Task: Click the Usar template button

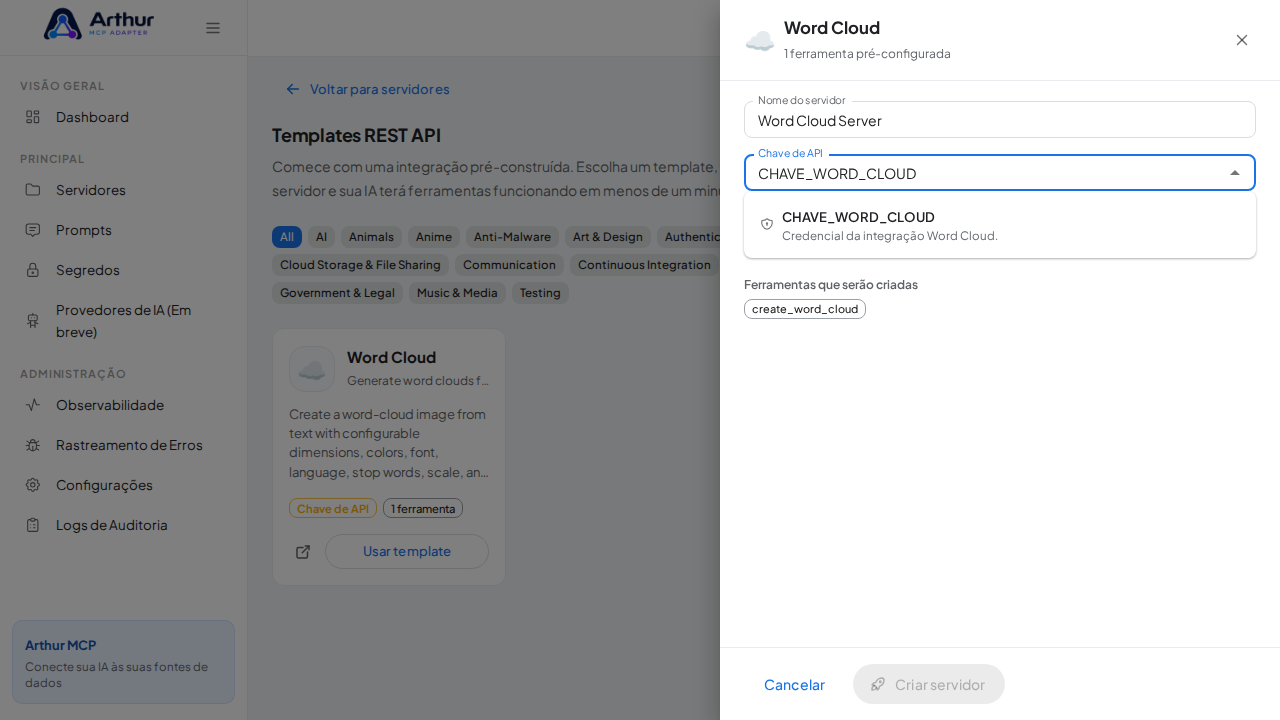Action: click(x=407, y=551)
